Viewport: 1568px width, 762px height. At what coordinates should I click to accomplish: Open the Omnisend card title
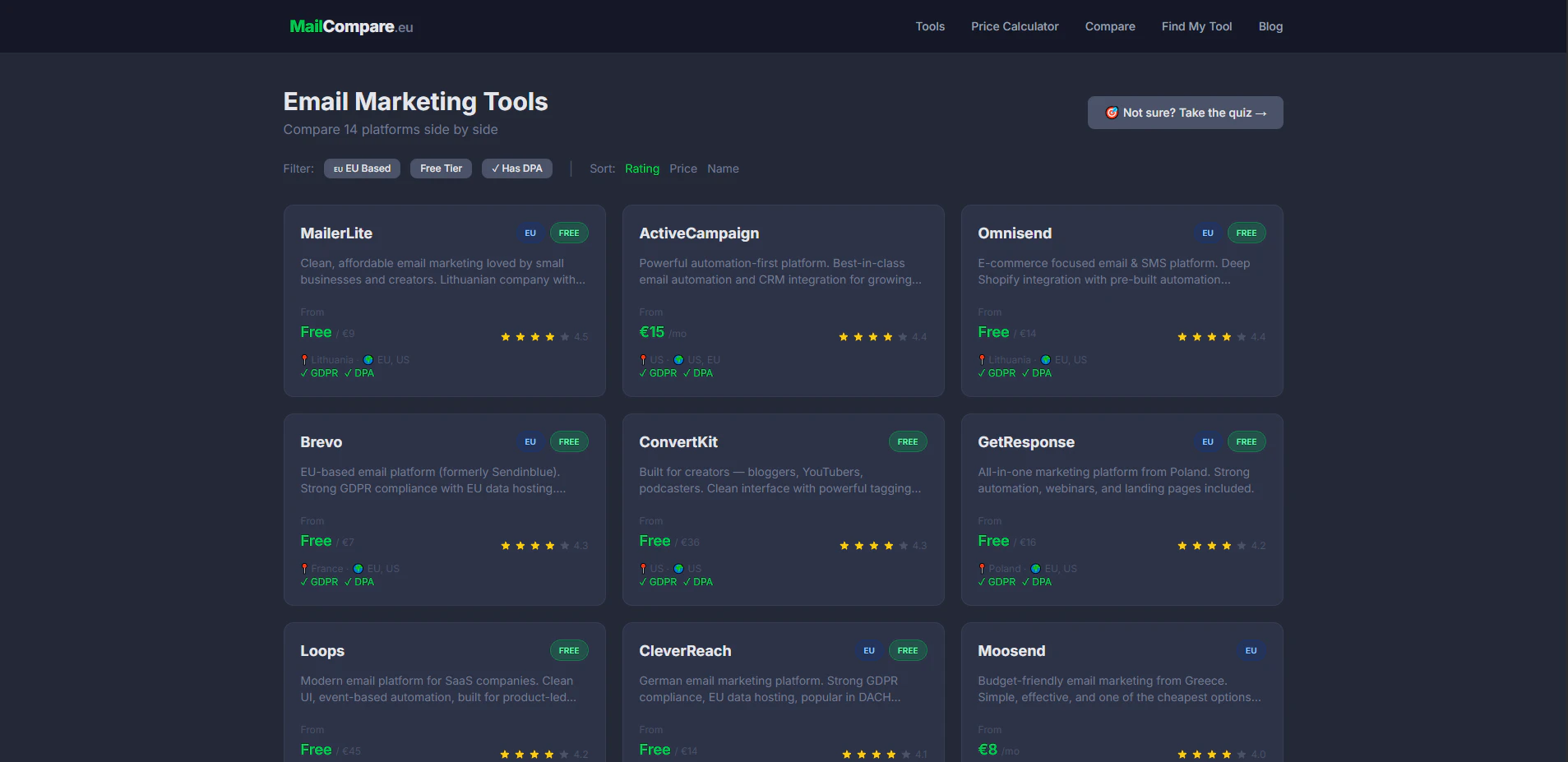1015,233
